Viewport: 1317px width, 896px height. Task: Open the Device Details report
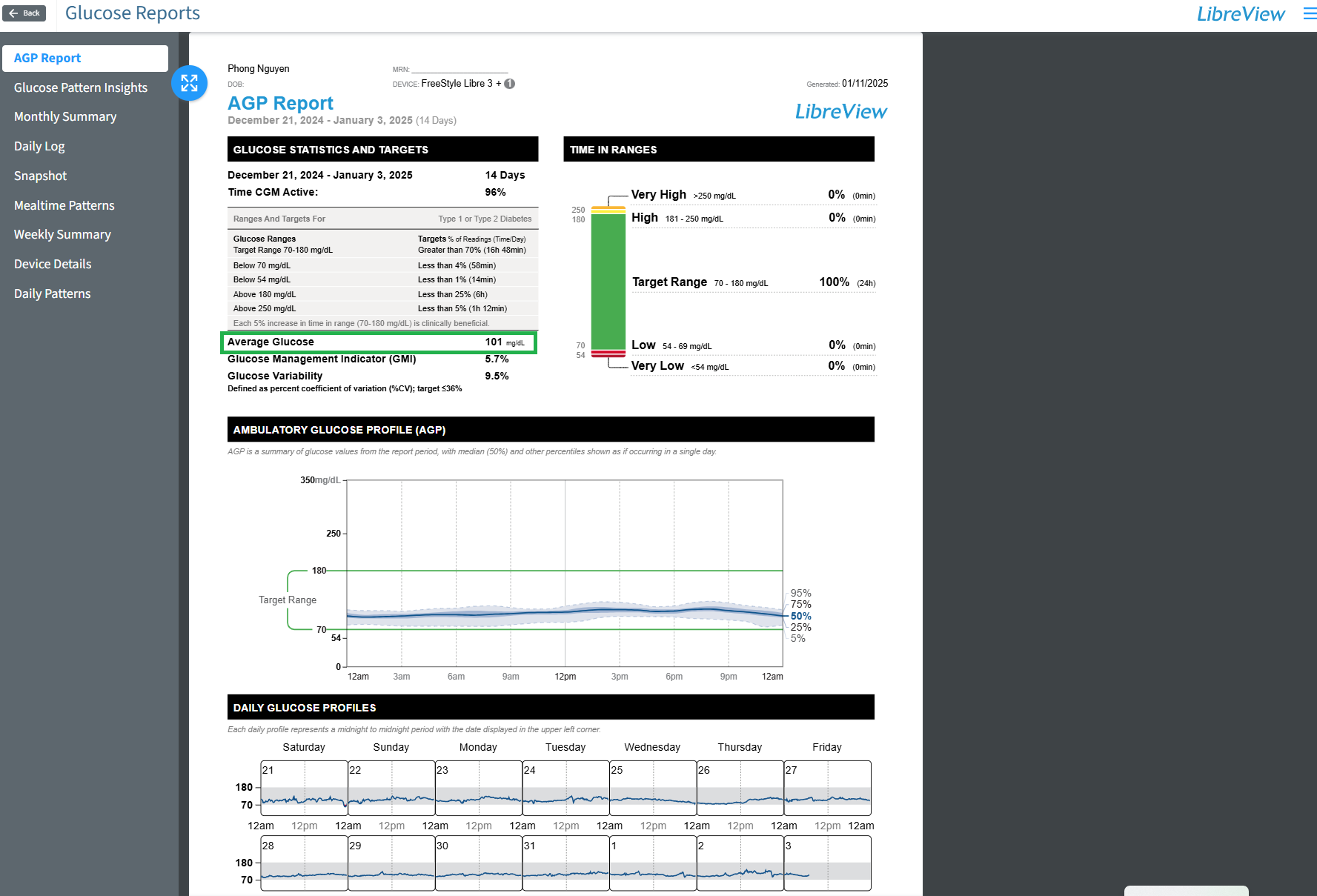(x=53, y=264)
